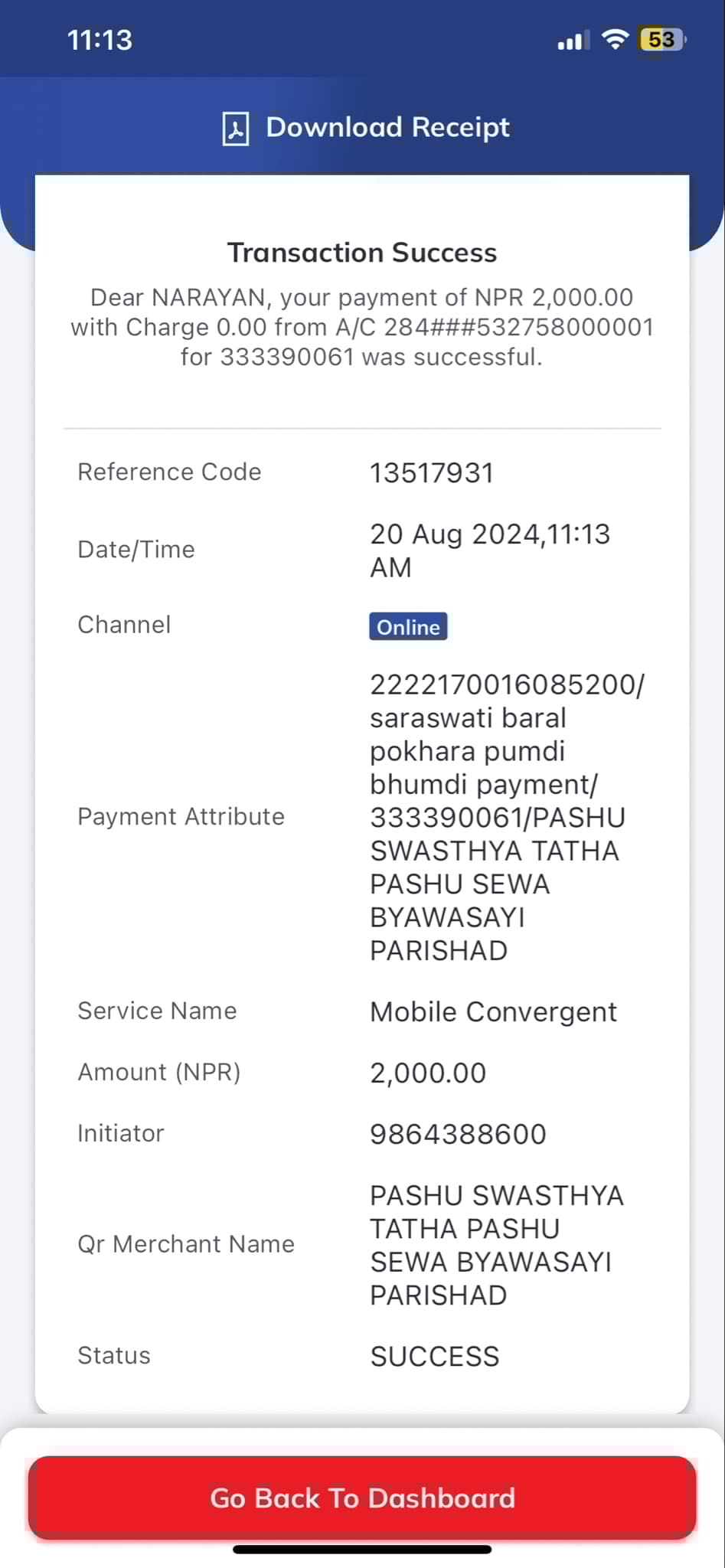
Task: Go Back To Dashboard
Action: point(362,1498)
